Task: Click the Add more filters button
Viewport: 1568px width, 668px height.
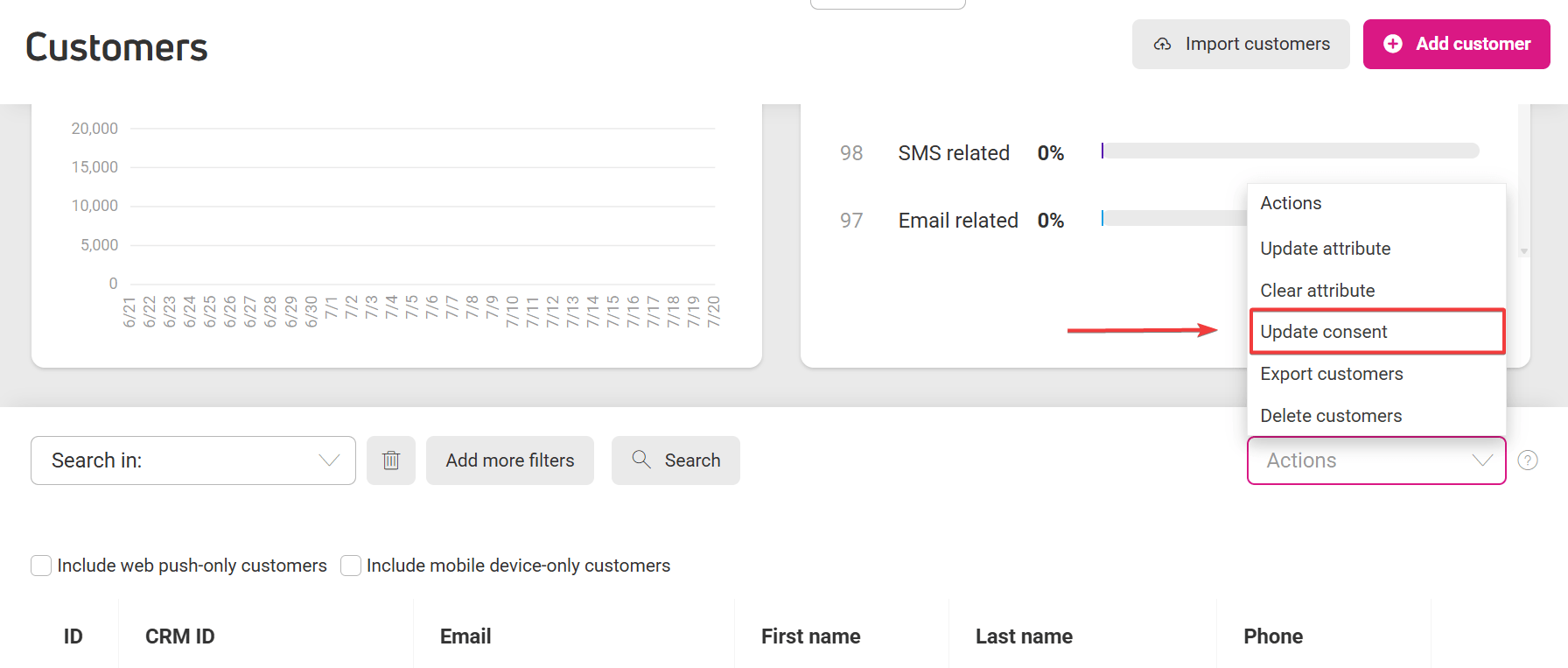Action: [x=510, y=461]
